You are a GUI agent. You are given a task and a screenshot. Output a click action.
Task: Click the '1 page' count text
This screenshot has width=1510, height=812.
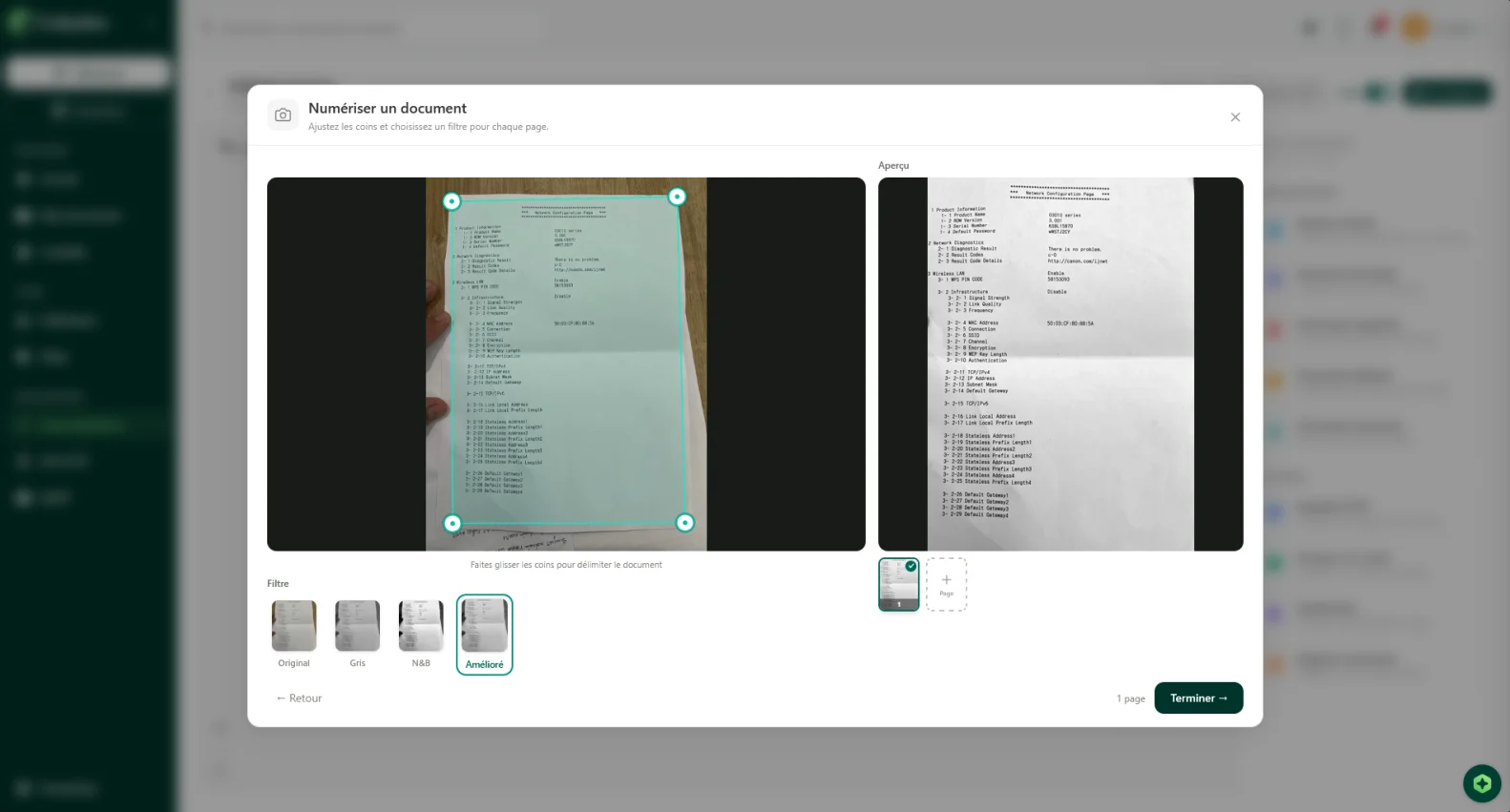pyautogui.click(x=1131, y=699)
